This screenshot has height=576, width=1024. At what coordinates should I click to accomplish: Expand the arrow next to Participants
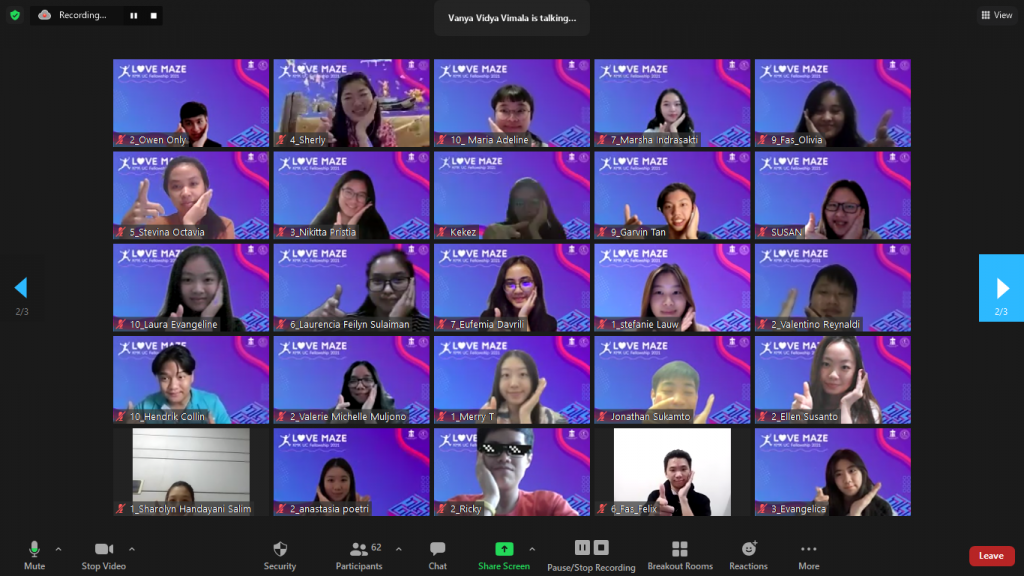[398, 548]
